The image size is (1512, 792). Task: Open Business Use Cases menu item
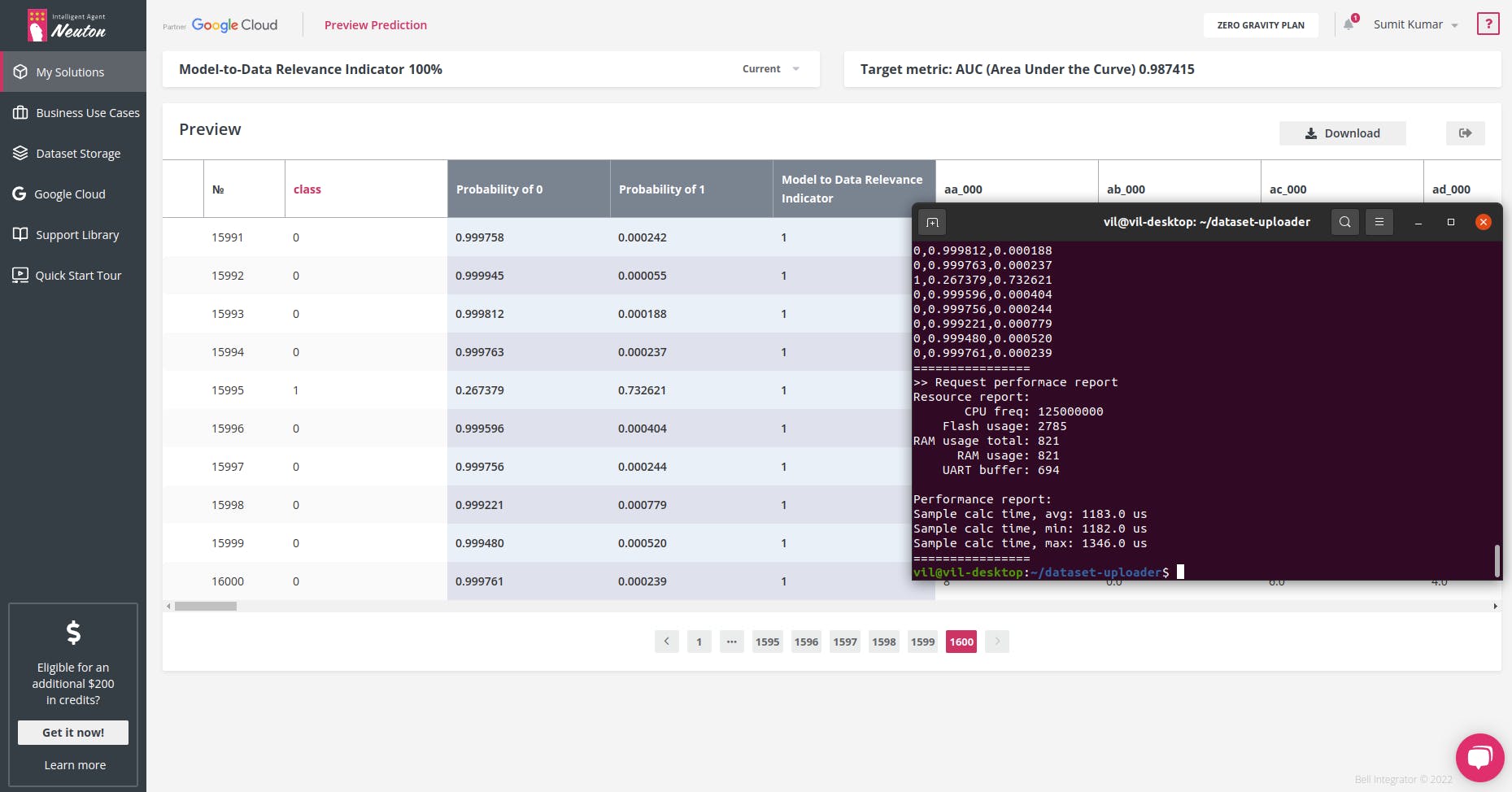pyautogui.click(x=73, y=112)
